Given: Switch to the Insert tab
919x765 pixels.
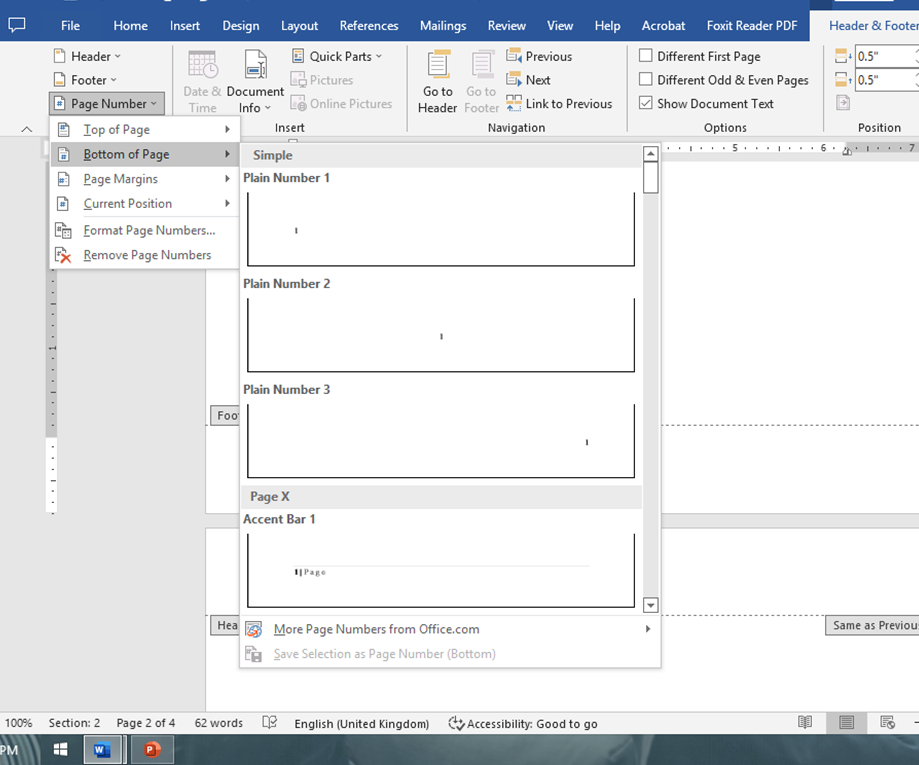Looking at the screenshot, I should [x=185, y=26].
